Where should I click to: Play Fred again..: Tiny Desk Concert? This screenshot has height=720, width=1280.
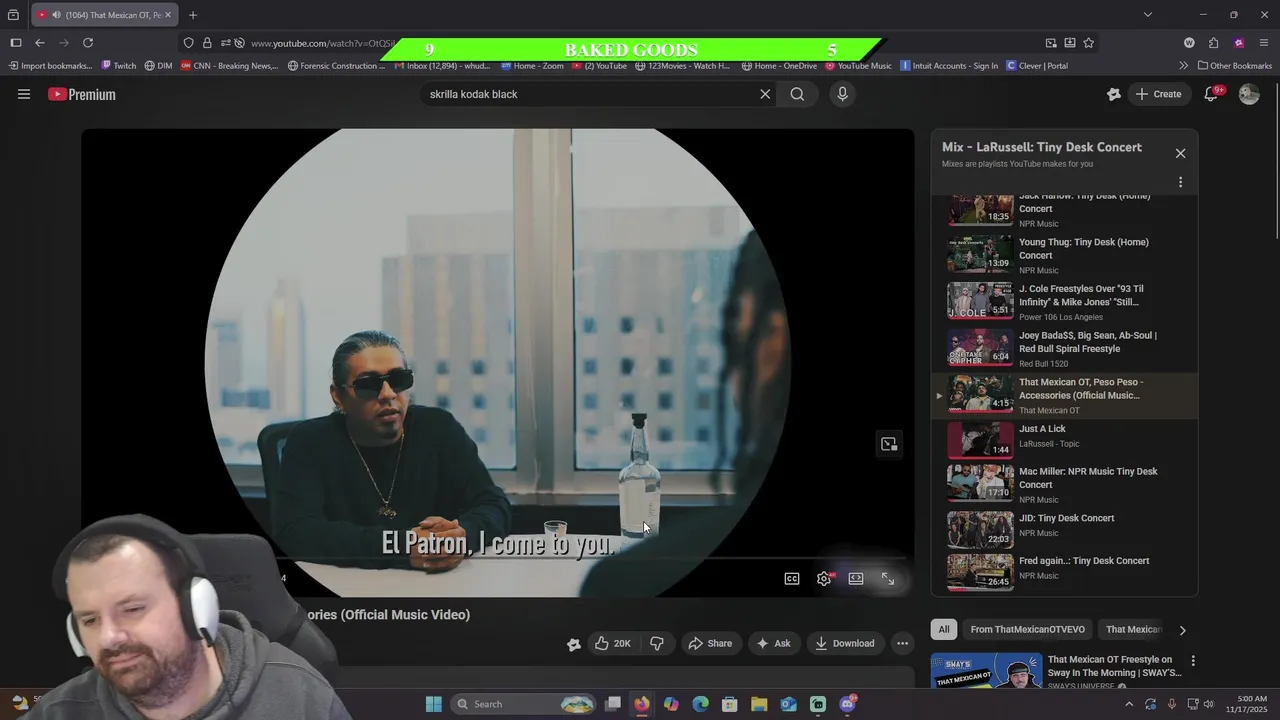1065,572
